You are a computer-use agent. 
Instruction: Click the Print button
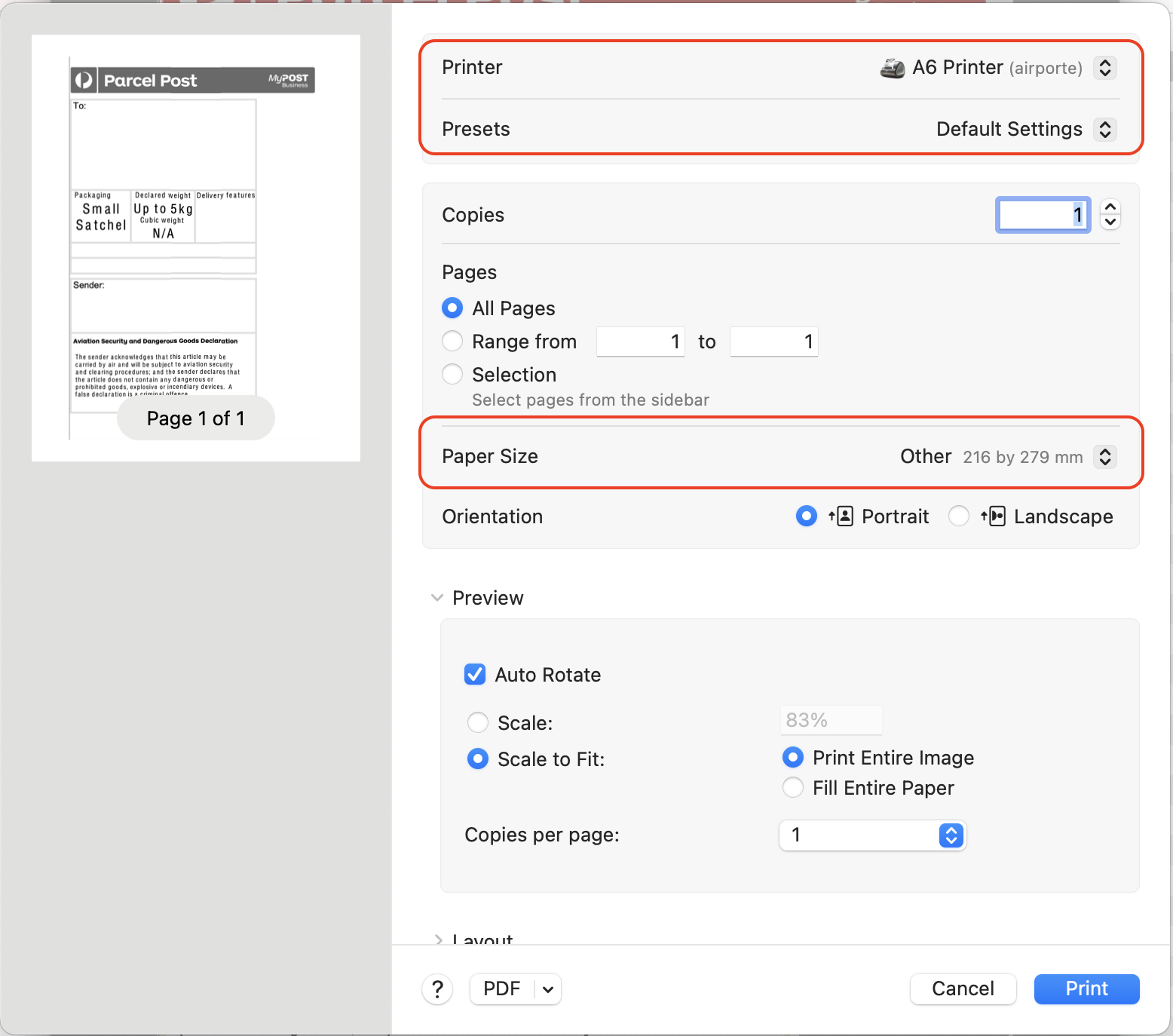pyautogui.click(x=1086, y=989)
